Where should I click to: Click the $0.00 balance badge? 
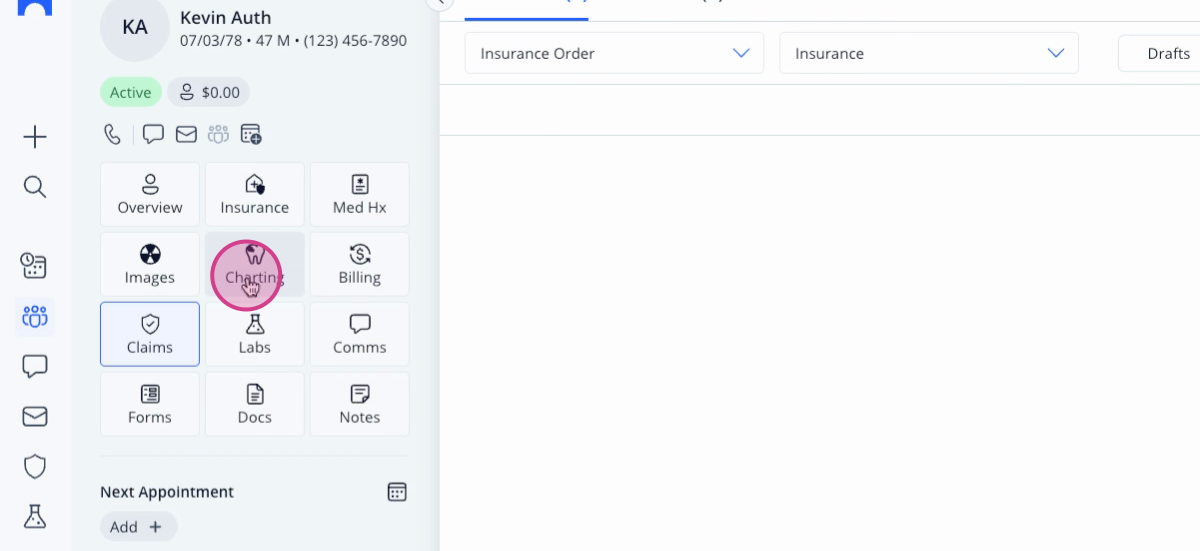[208, 92]
